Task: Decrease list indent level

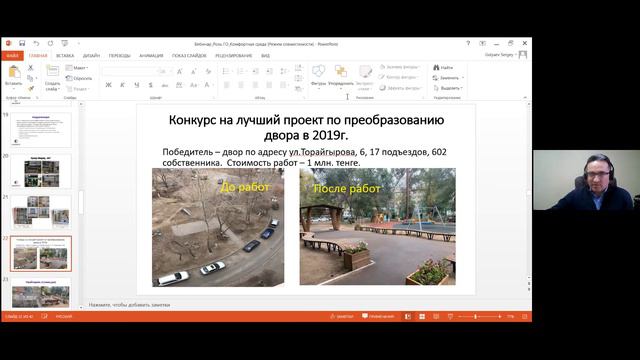Action: (255, 71)
